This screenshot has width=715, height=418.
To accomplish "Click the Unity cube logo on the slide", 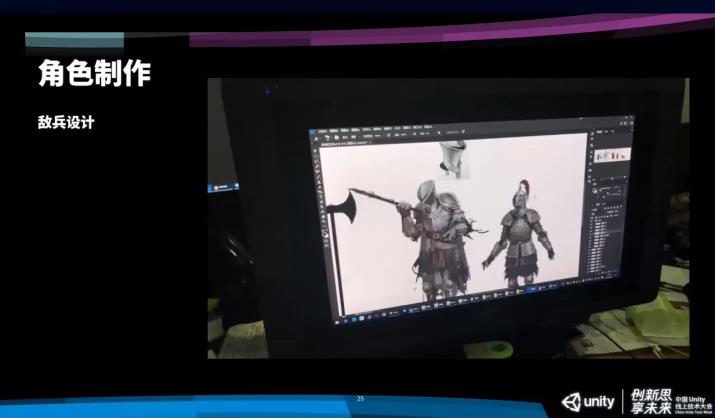I will pyautogui.click(x=571, y=401).
